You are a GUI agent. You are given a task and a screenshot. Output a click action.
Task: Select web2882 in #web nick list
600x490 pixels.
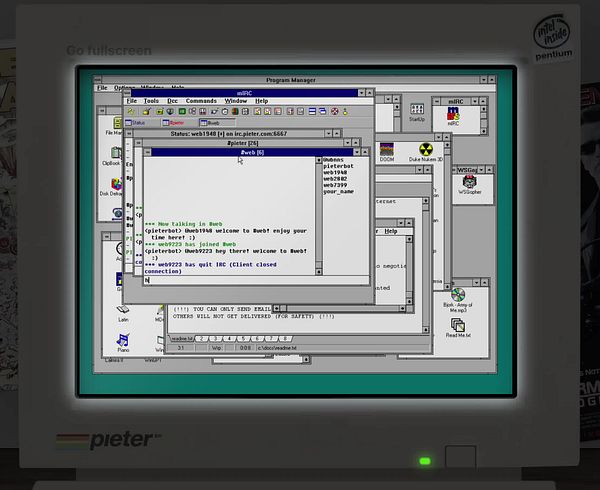coord(335,179)
